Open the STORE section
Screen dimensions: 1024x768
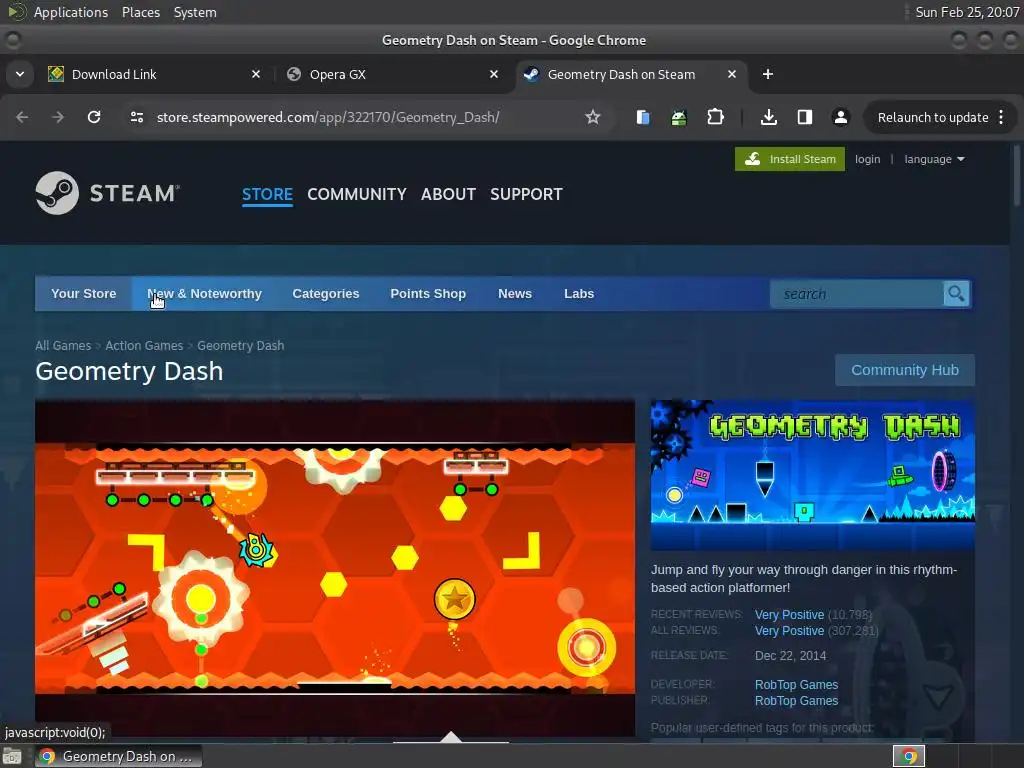point(267,194)
